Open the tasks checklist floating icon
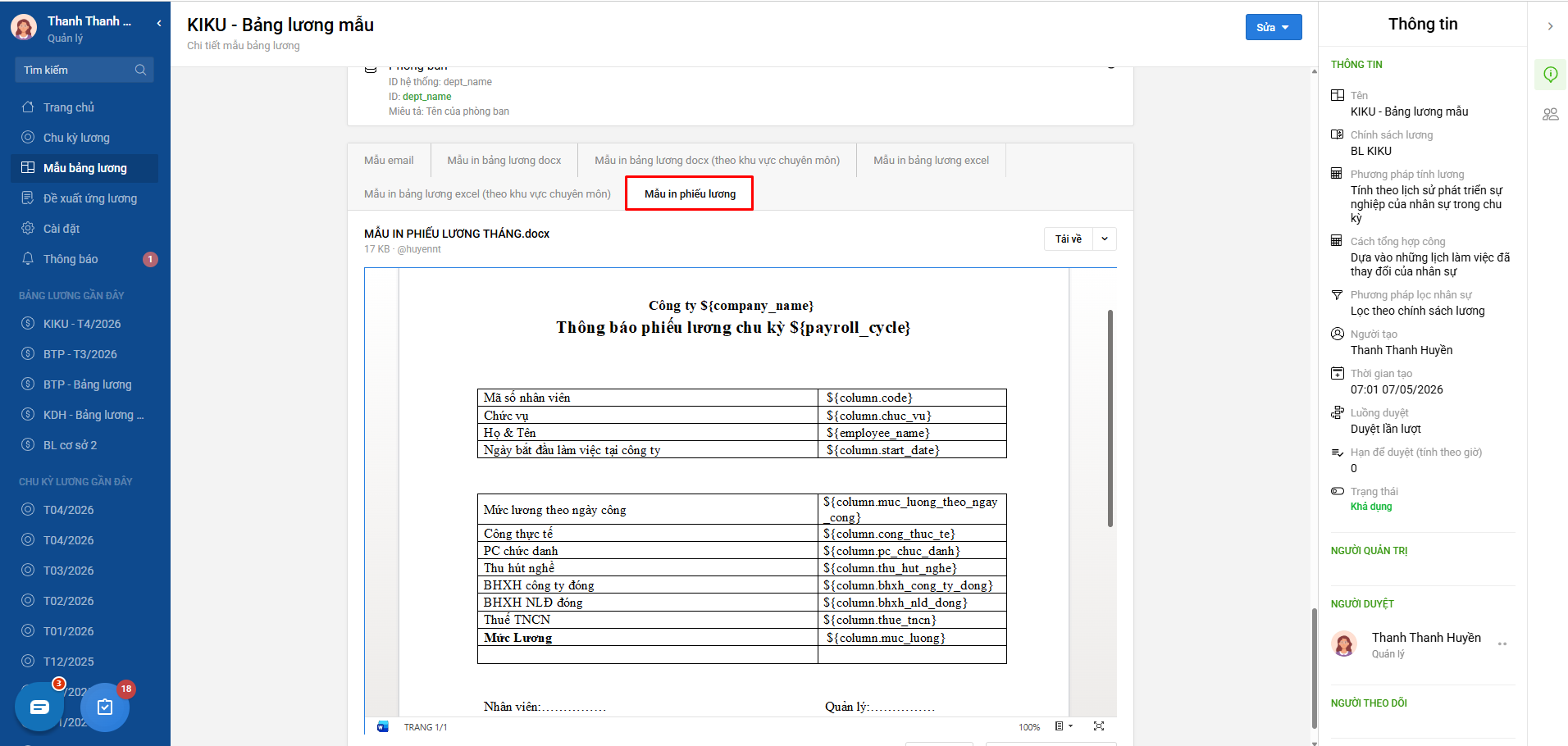Screen dimensions: 1568x746 point(105,707)
